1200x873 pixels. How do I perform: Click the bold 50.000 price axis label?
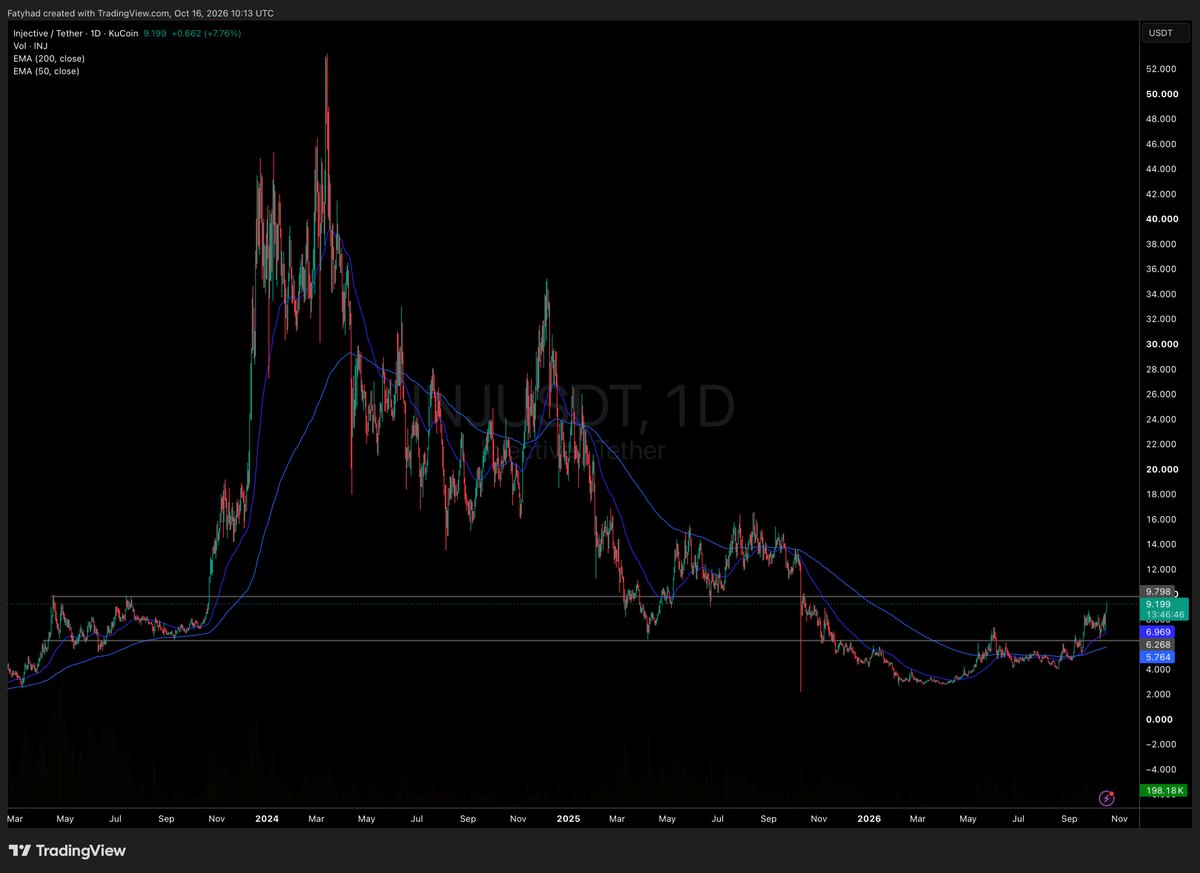1161,94
